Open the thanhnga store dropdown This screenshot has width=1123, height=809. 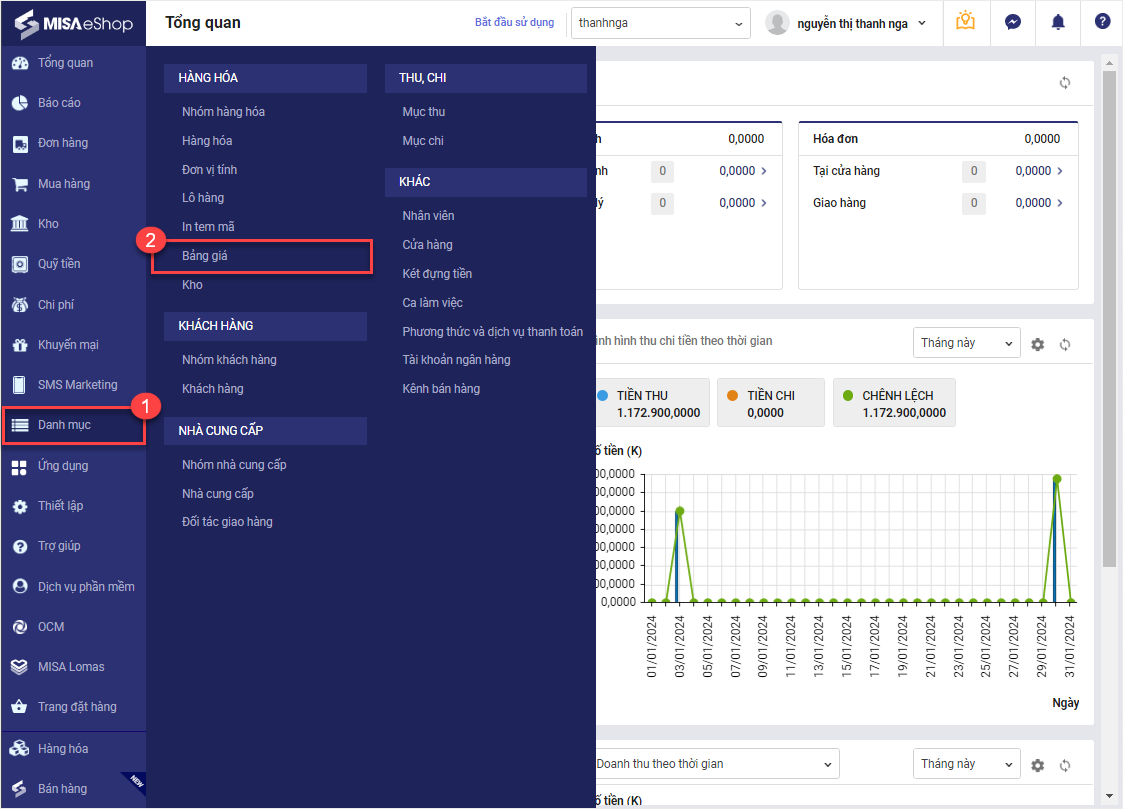point(660,23)
